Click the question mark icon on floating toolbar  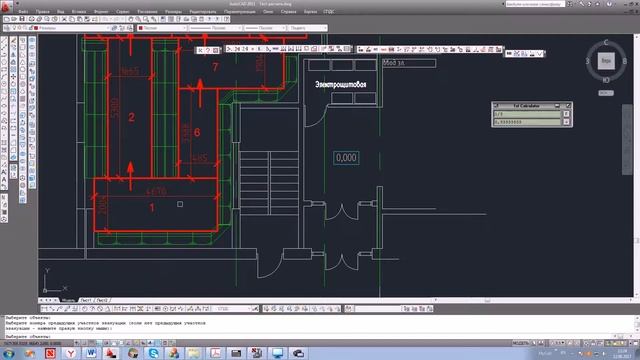(x=208, y=50)
